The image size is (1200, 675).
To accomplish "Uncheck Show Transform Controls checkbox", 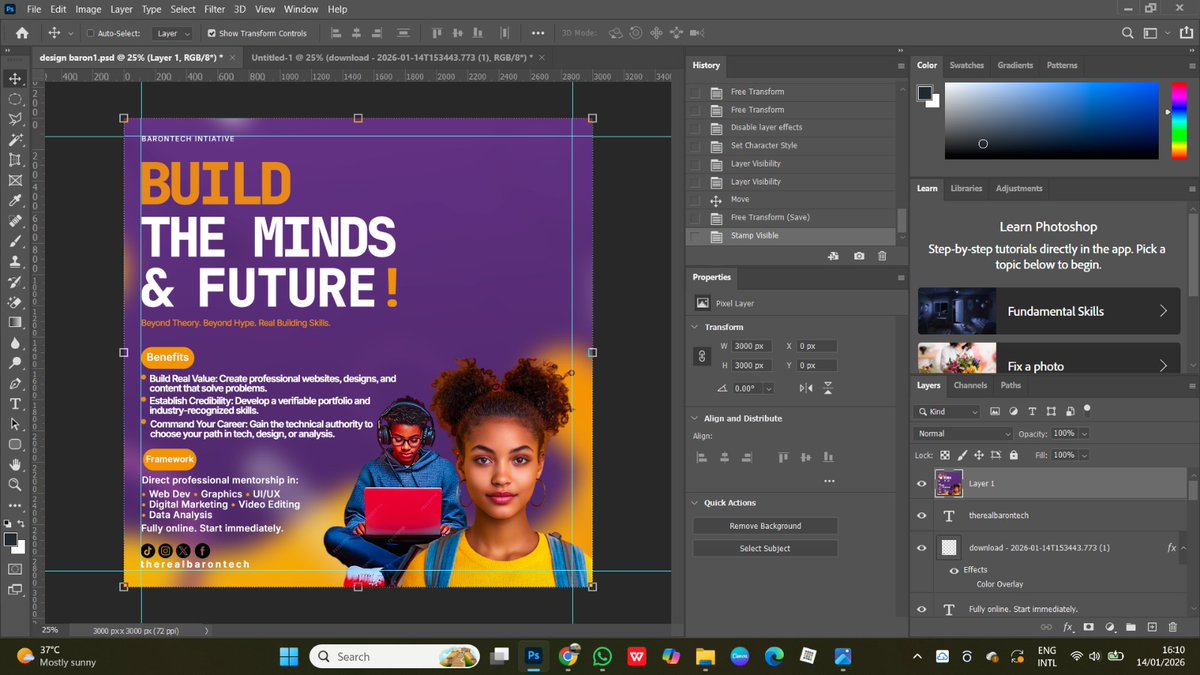I will click(x=211, y=33).
